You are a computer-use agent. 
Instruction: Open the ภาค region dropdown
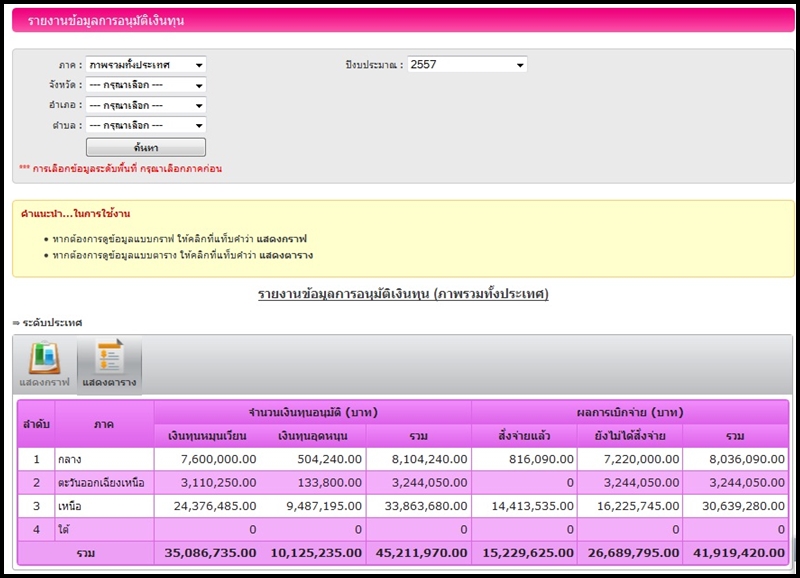click(x=145, y=65)
